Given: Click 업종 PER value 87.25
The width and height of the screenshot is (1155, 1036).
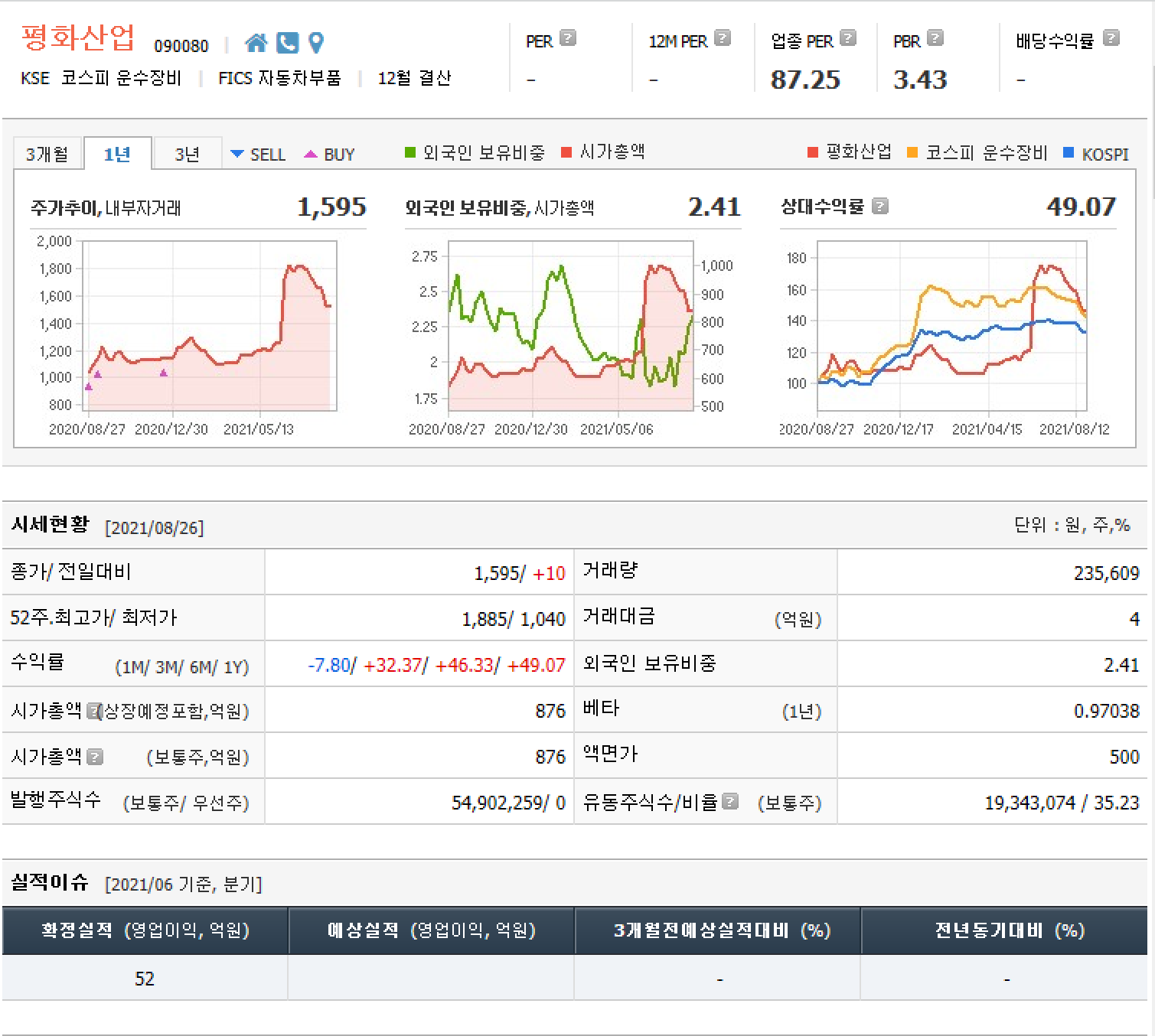Looking at the screenshot, I should coord(805,80).
